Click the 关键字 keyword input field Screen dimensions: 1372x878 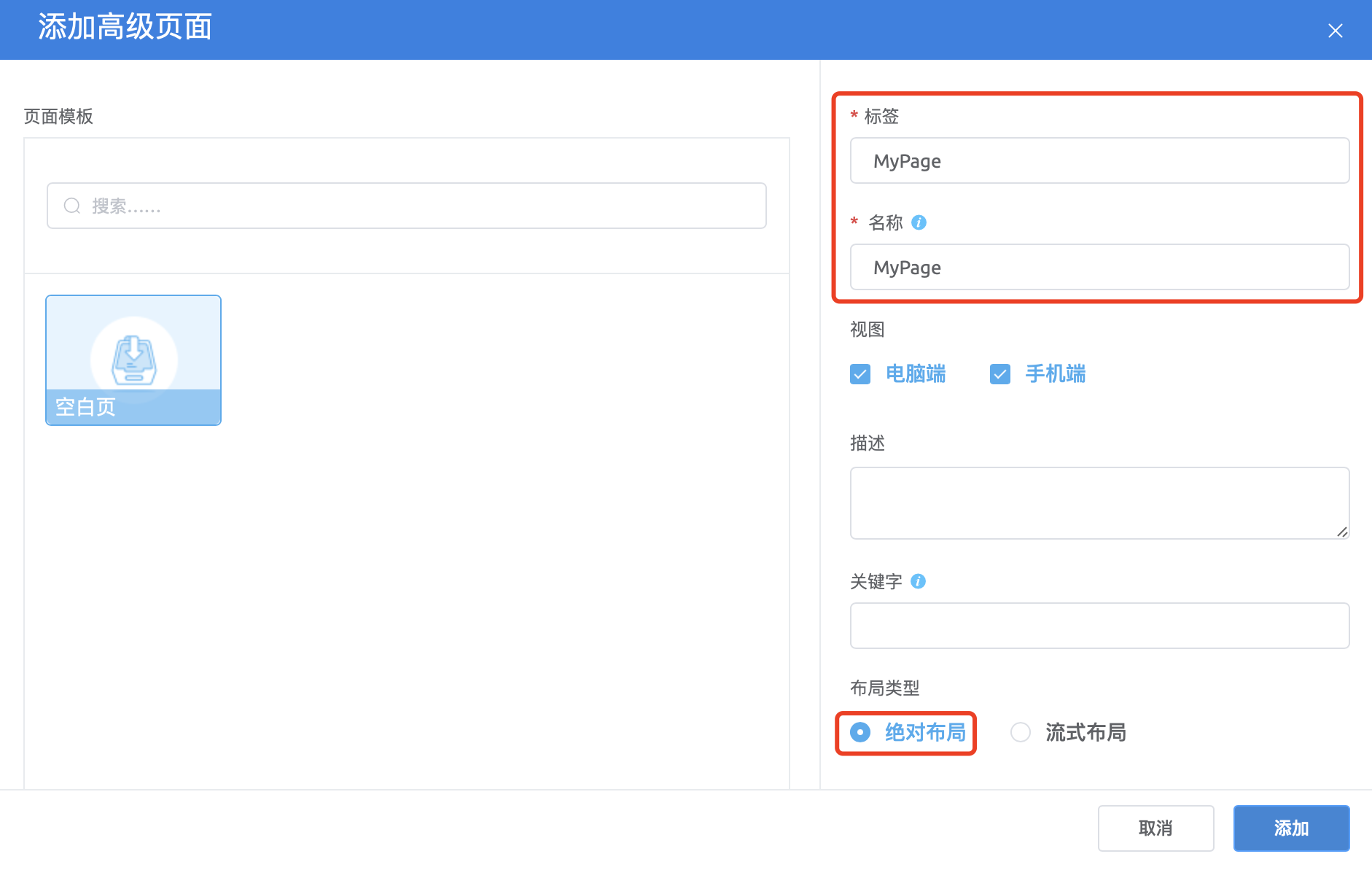pos(1099,626)
